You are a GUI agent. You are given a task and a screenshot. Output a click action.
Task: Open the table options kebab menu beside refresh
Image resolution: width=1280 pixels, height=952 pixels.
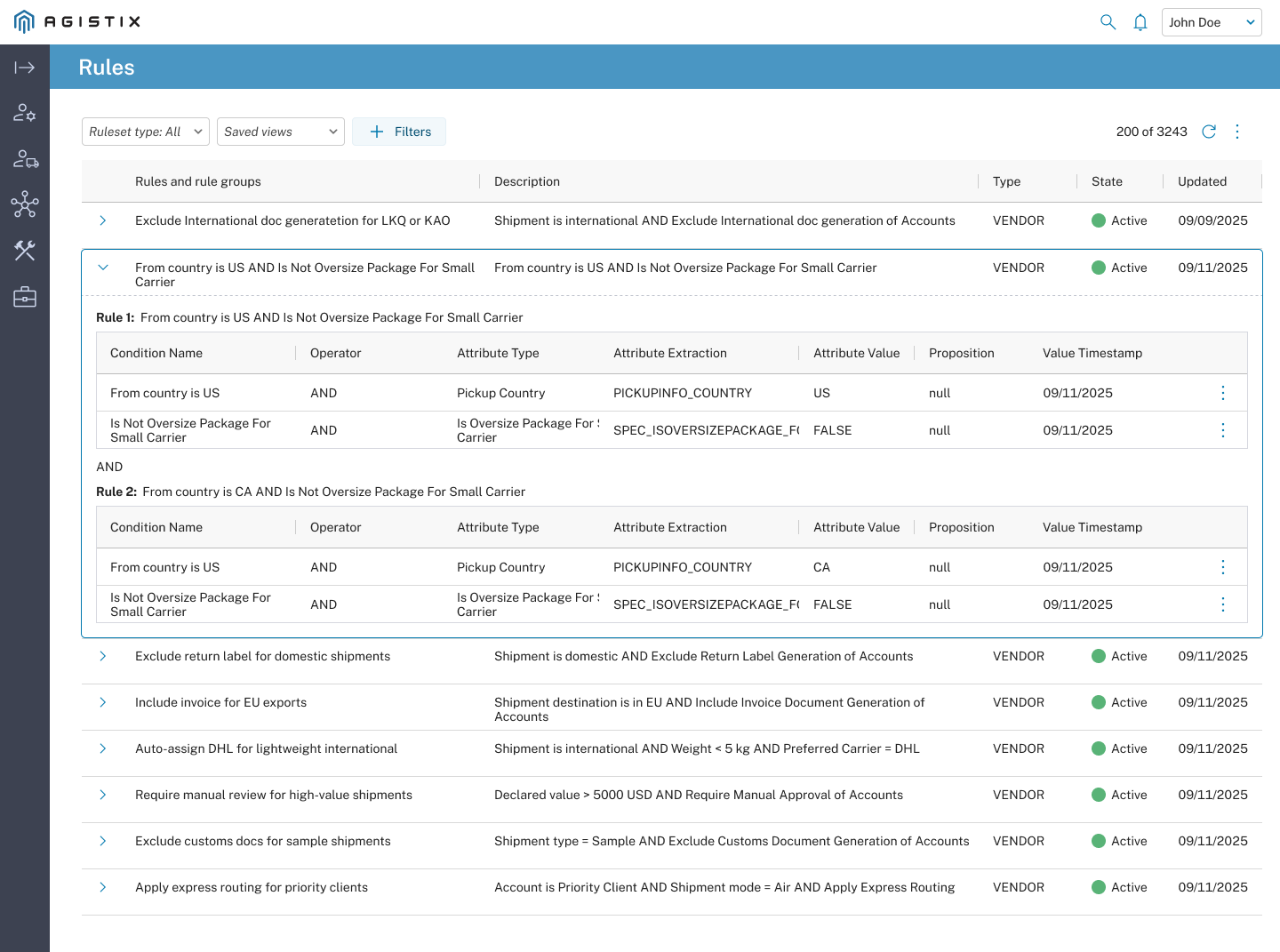click(1237, 132)
